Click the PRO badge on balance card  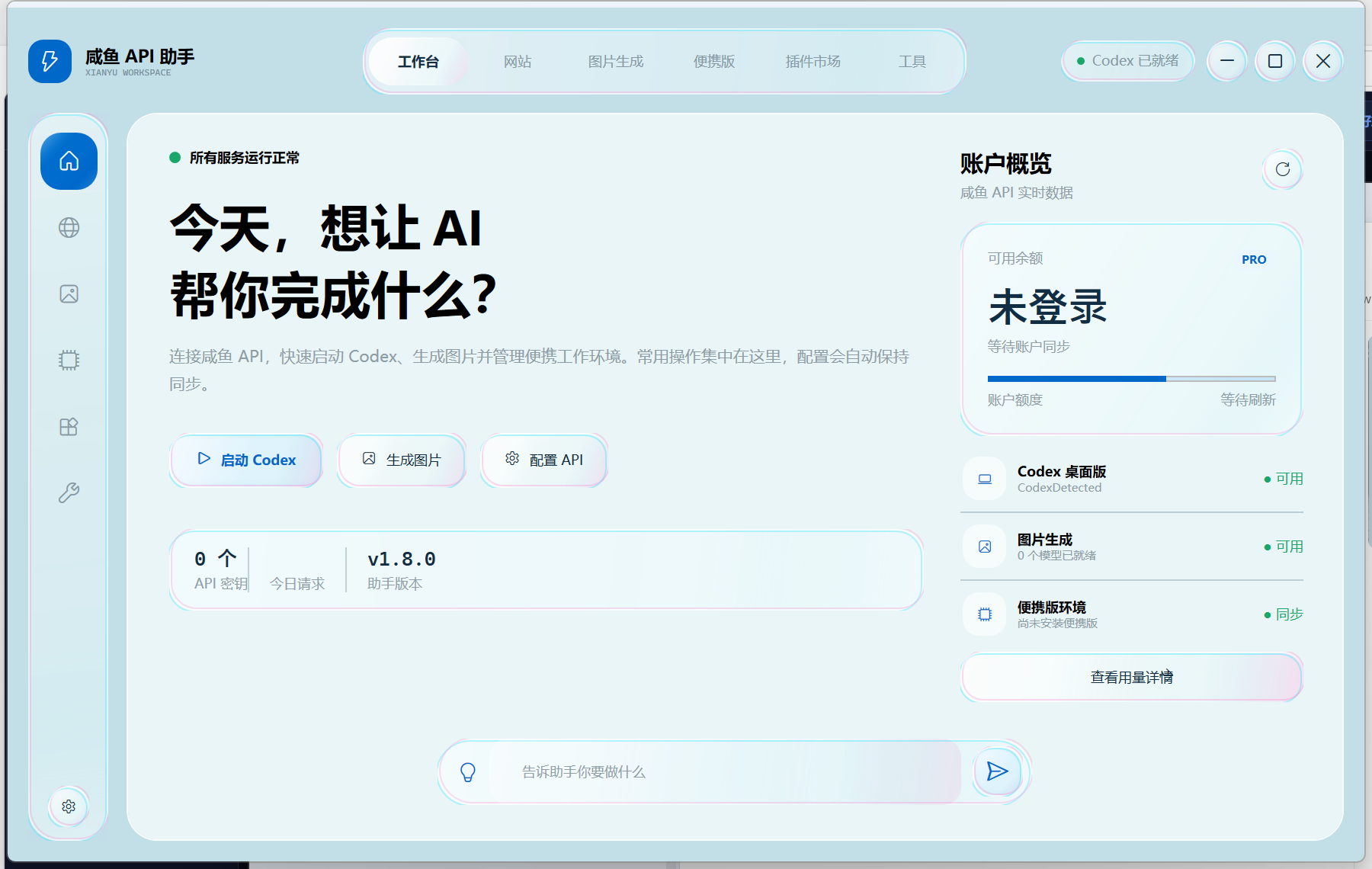point(1254,260)
